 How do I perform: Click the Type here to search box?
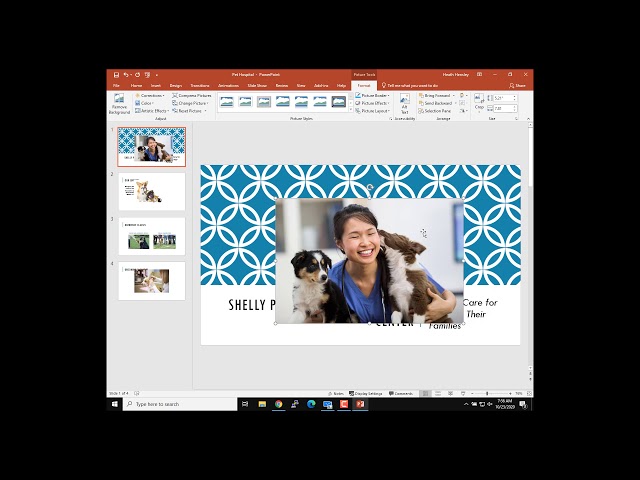point(180,404)
